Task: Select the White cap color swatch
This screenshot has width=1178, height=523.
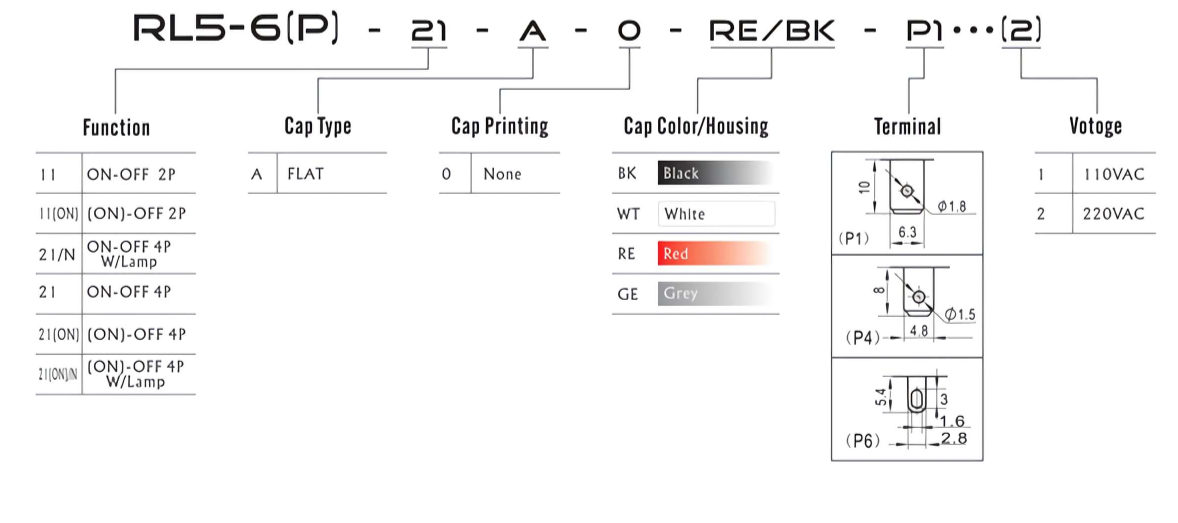Action: click(716, 214)
